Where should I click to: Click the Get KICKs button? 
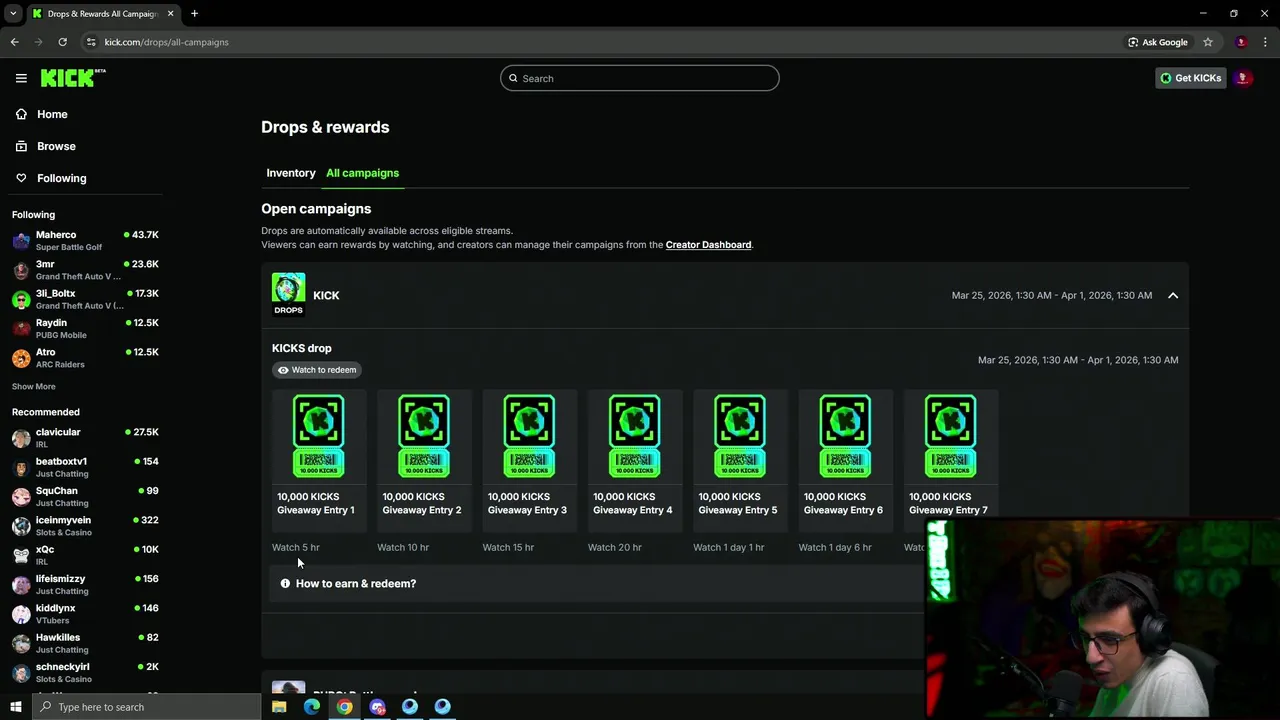pyautogui.click(x=1190, y=78)
